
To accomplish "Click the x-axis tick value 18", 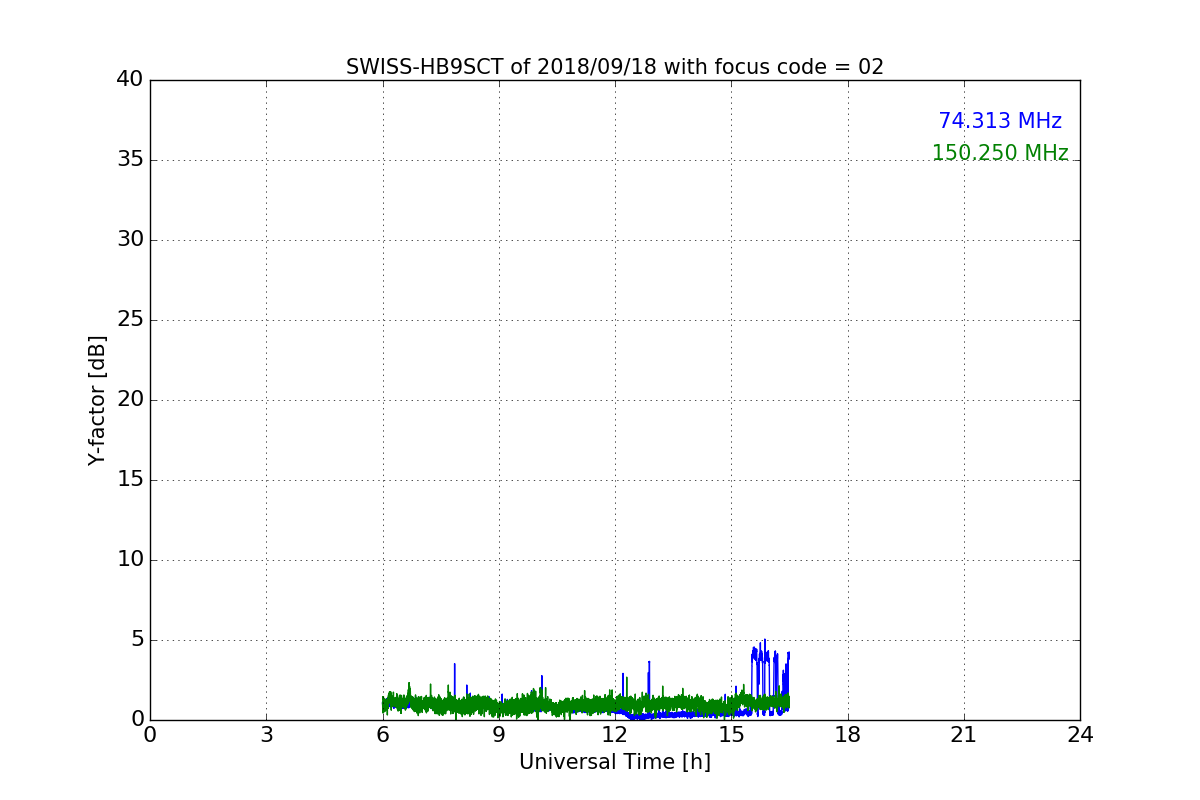I will (848, 735).
